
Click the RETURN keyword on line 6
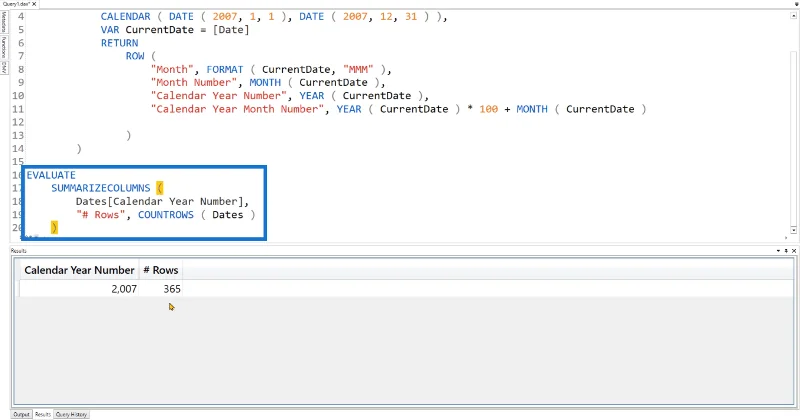tap(119, 43)
